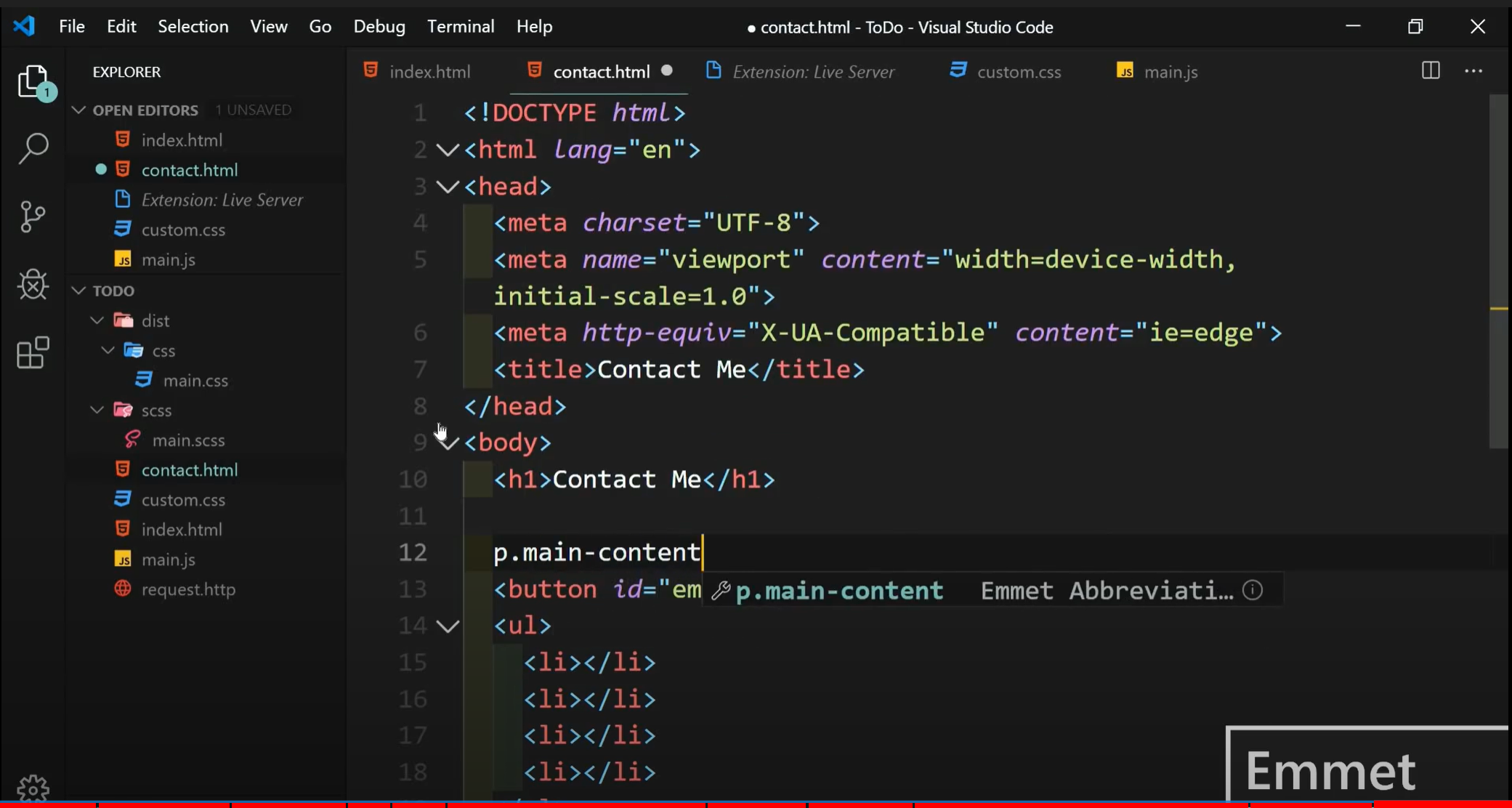Open the Debug view icon
Viewport: 1512px width, 808px height.
33,284
